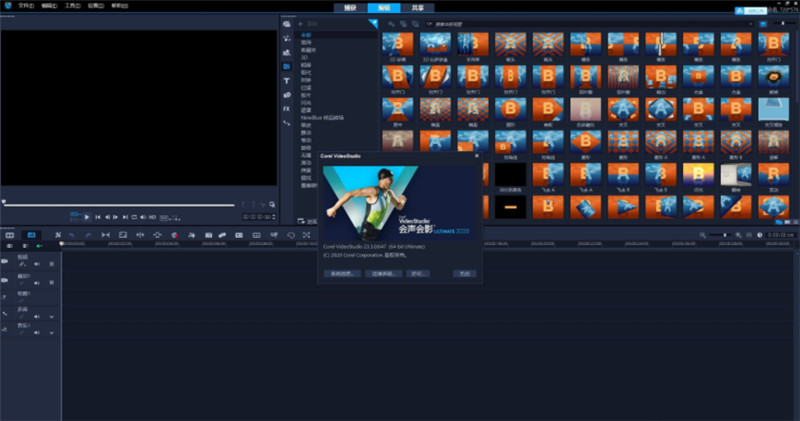Click the Redo arrow in timeline toolbar
800x421 pixels.
click(88, 235)
